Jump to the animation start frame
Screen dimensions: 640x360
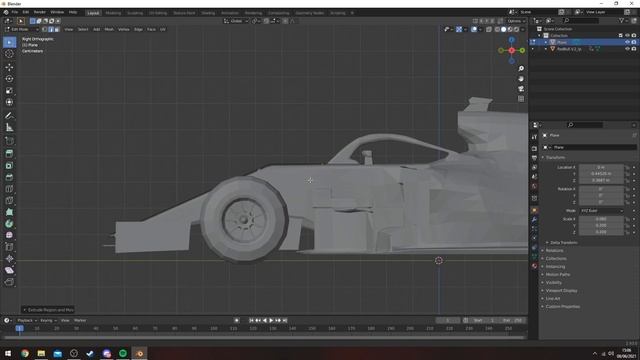[x=251, y=320]
